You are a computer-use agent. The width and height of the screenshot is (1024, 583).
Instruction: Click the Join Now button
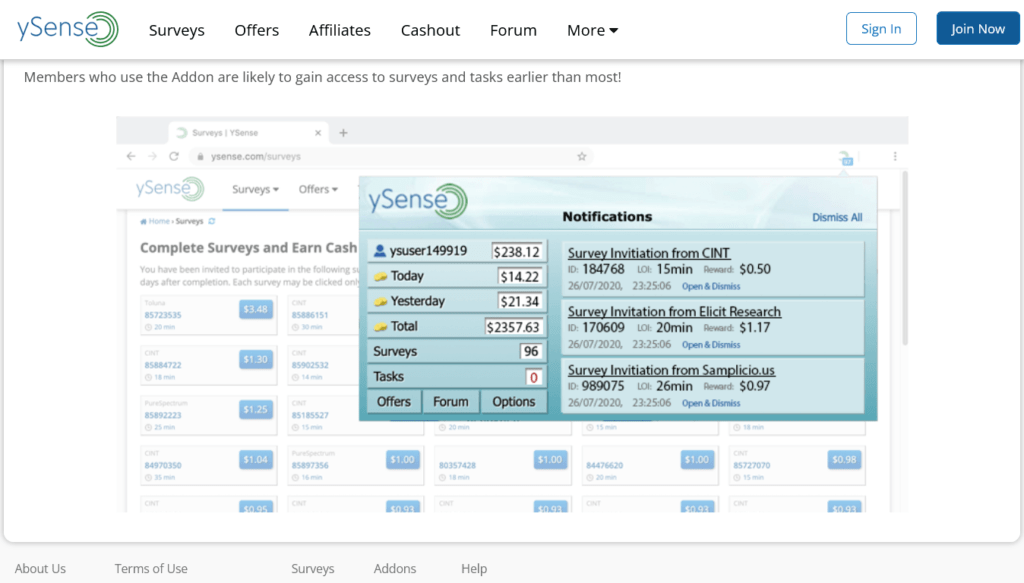tap(978, 29)
